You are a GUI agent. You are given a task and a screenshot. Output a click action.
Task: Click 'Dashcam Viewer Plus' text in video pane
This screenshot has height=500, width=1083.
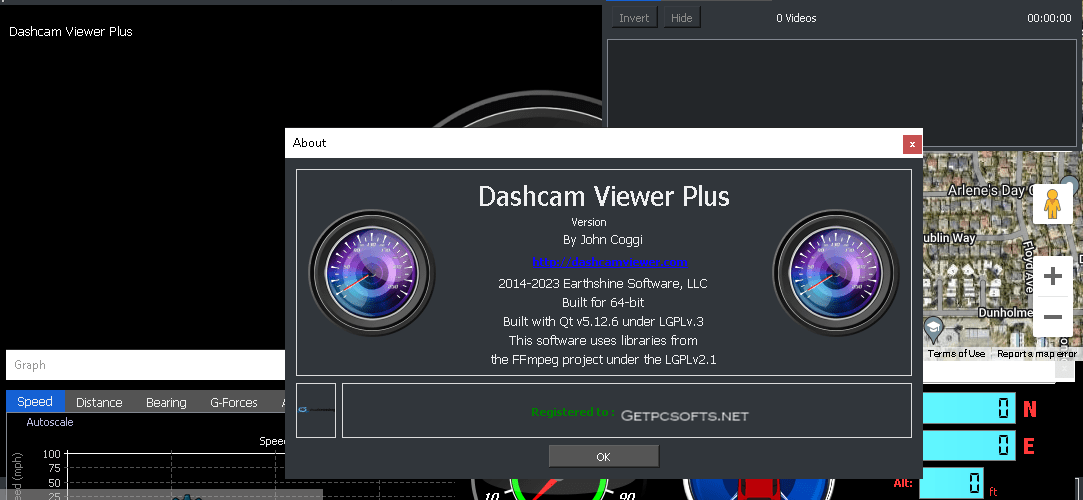click(x=70, y=31)
